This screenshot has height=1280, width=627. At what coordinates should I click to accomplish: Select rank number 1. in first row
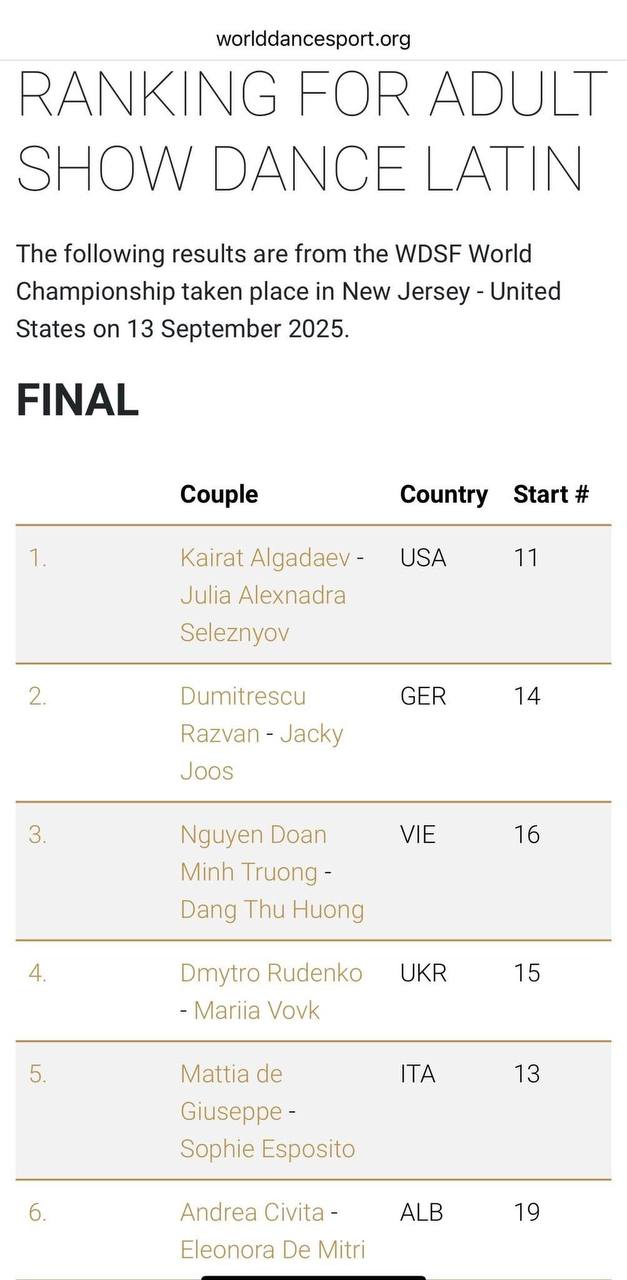click(x=37, y=558)
